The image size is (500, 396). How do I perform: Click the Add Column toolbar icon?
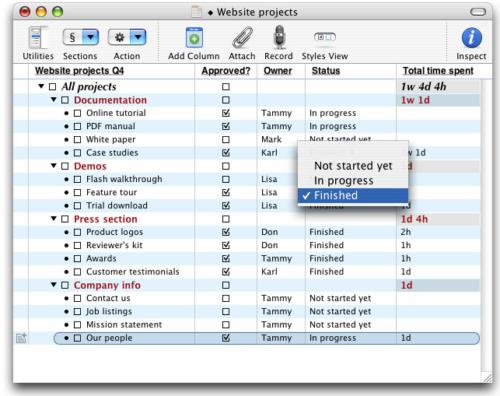pyautogui.click(x=194, y=37)
